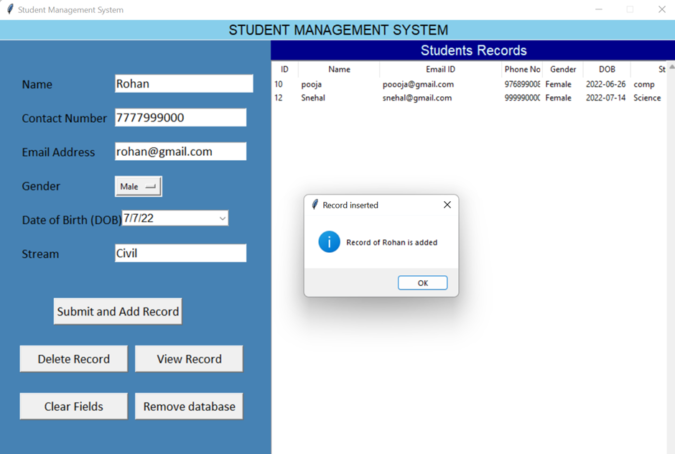Select the Phone No column header

point(522,69)
